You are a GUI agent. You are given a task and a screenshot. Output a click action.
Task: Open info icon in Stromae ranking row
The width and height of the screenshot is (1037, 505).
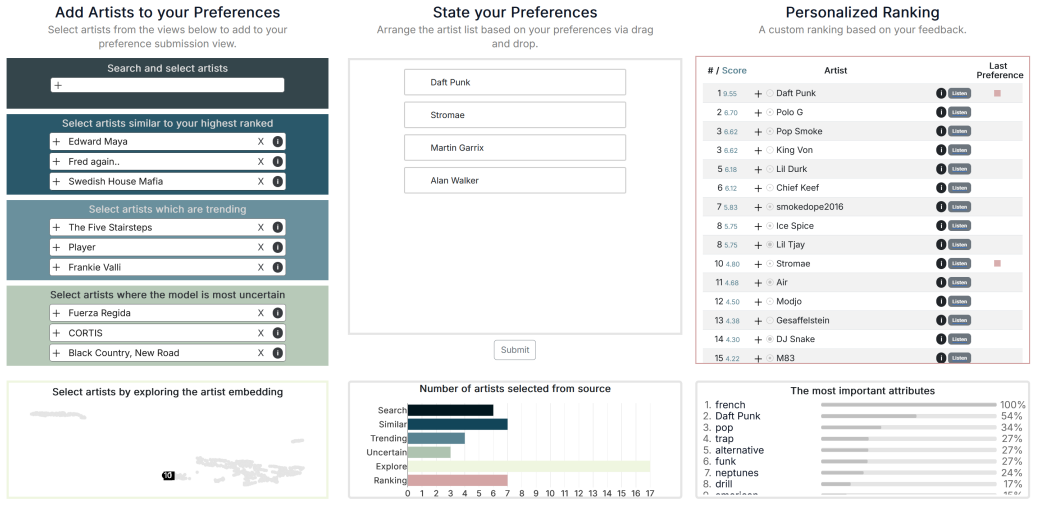click(x=941, y=263)
